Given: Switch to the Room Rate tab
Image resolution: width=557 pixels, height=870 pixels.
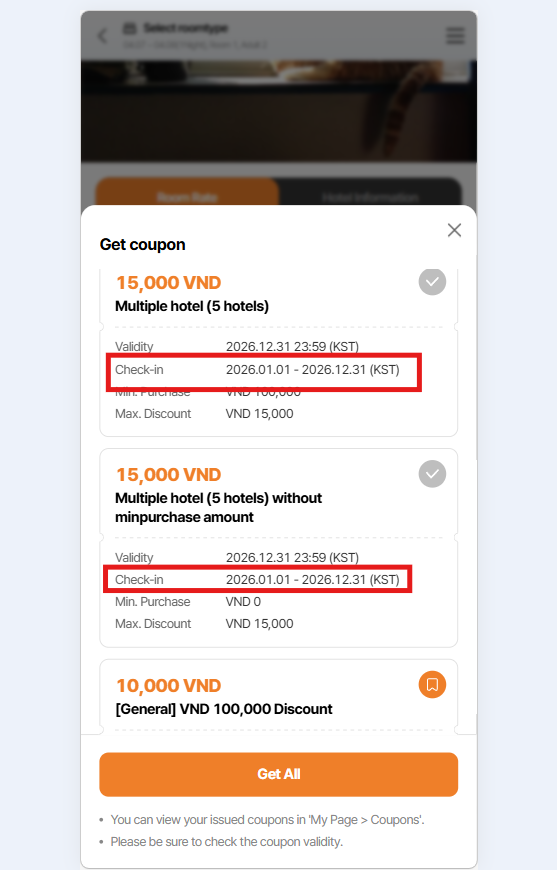Looking at the screenshot, I should pos(187,196).
